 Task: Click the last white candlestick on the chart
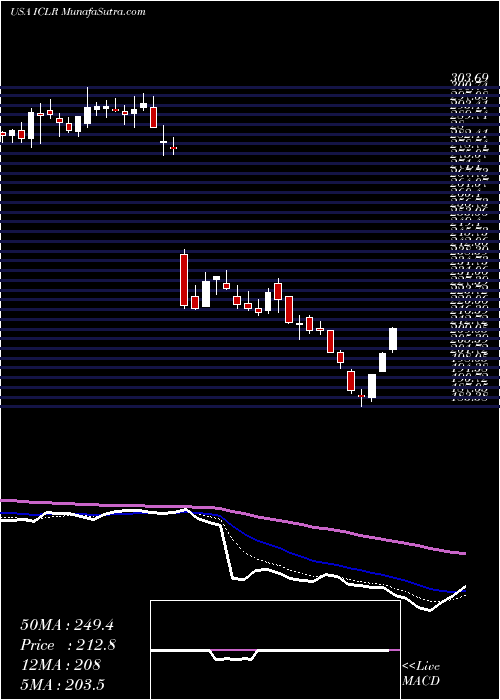[x=393, y=339]
